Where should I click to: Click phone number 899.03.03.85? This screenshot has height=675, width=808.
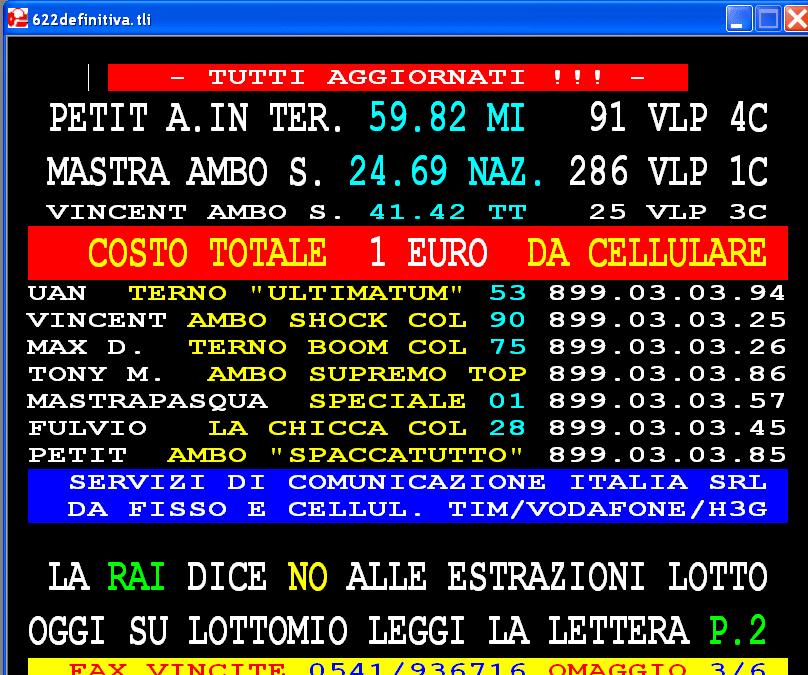pyautogui.click(x=667, y=455)
